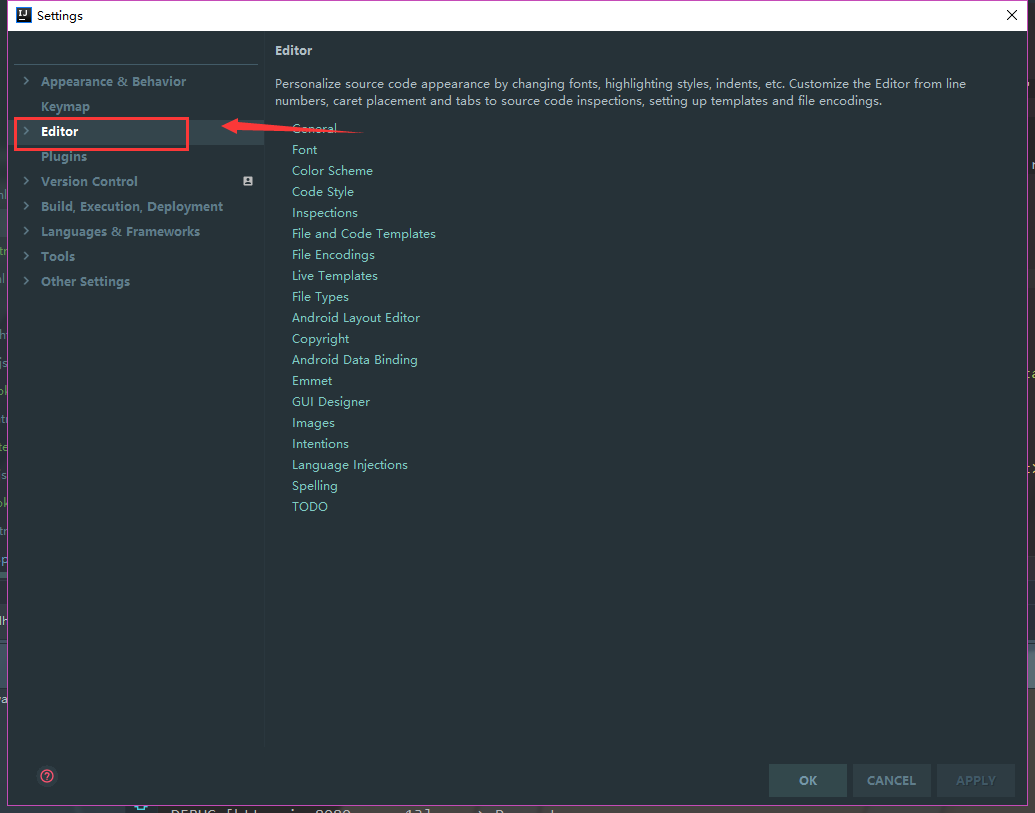The image size is (1035, 813).
Task: Select Plugins in the settings tree
Action: pos(63,156)
